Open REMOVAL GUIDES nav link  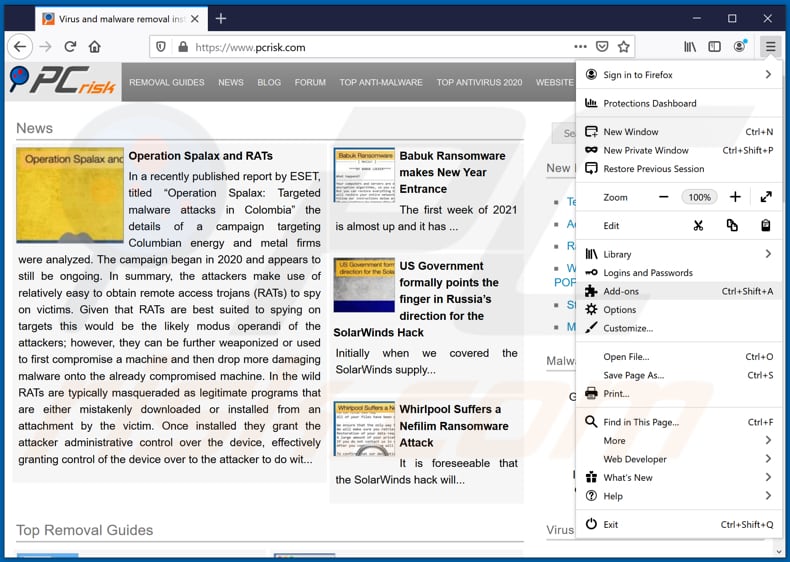click(x=167, y=82)
